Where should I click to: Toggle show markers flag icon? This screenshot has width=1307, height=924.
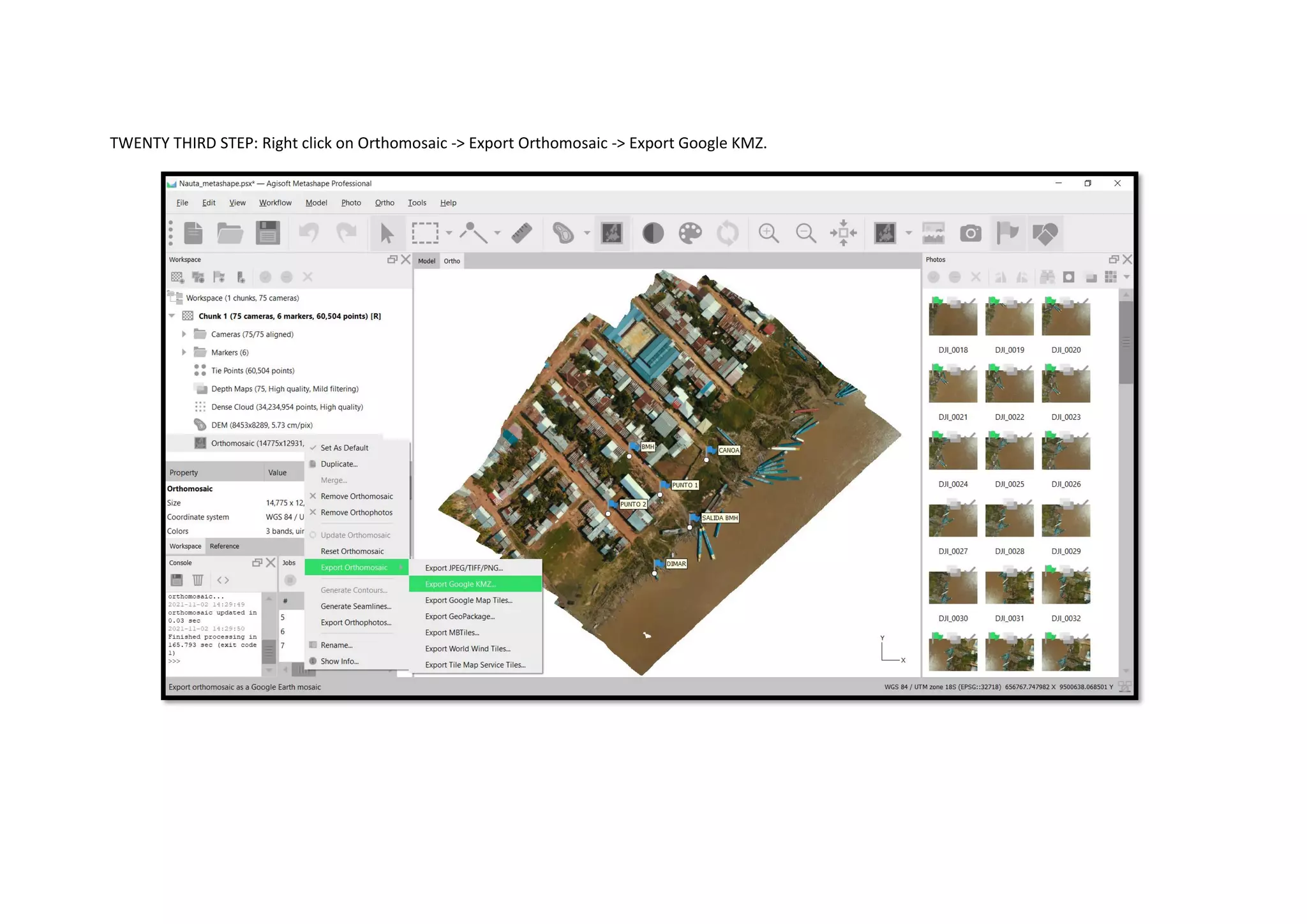pyautogui.click(x=1007, y=233)
